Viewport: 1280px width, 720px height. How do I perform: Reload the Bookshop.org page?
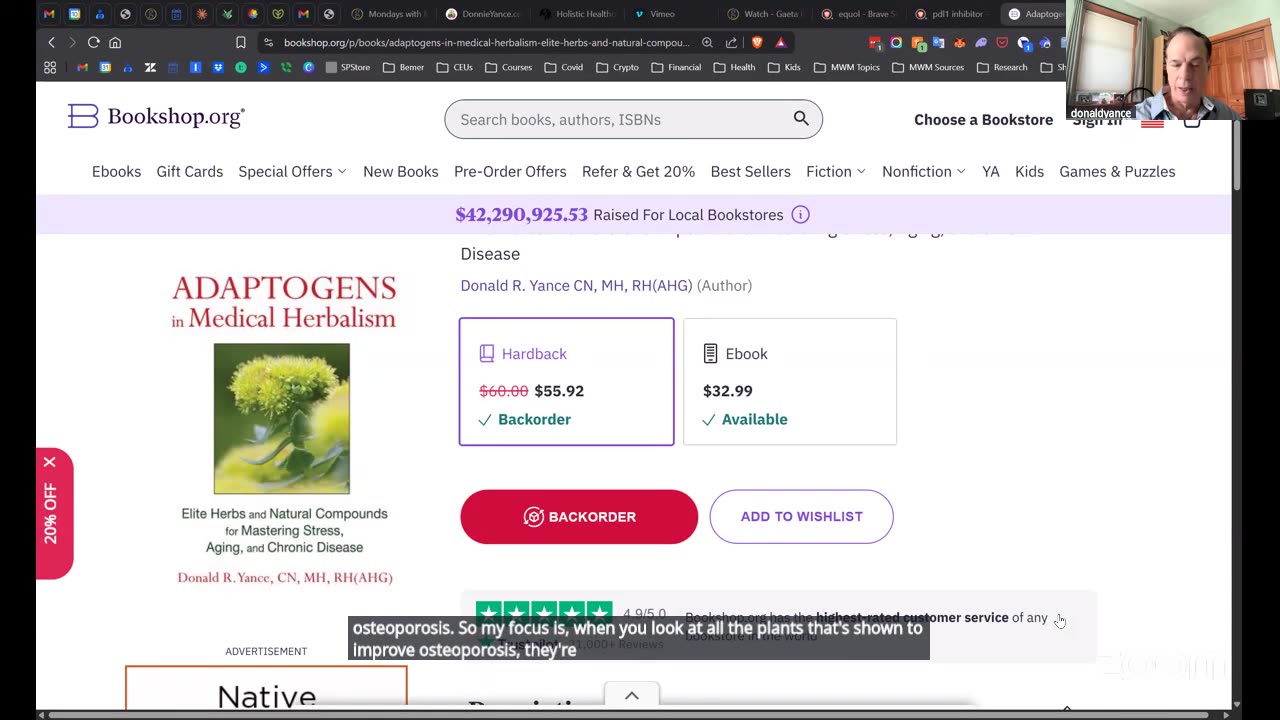coord(93,42)
